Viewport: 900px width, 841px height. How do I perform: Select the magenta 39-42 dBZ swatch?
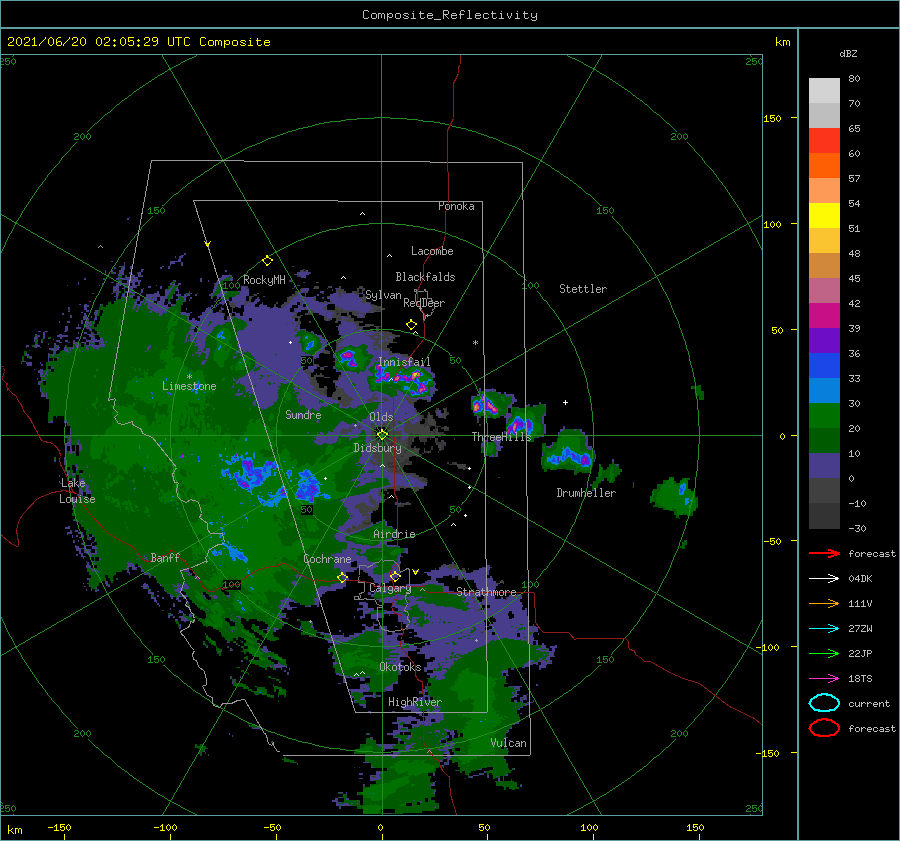(824, 315)
